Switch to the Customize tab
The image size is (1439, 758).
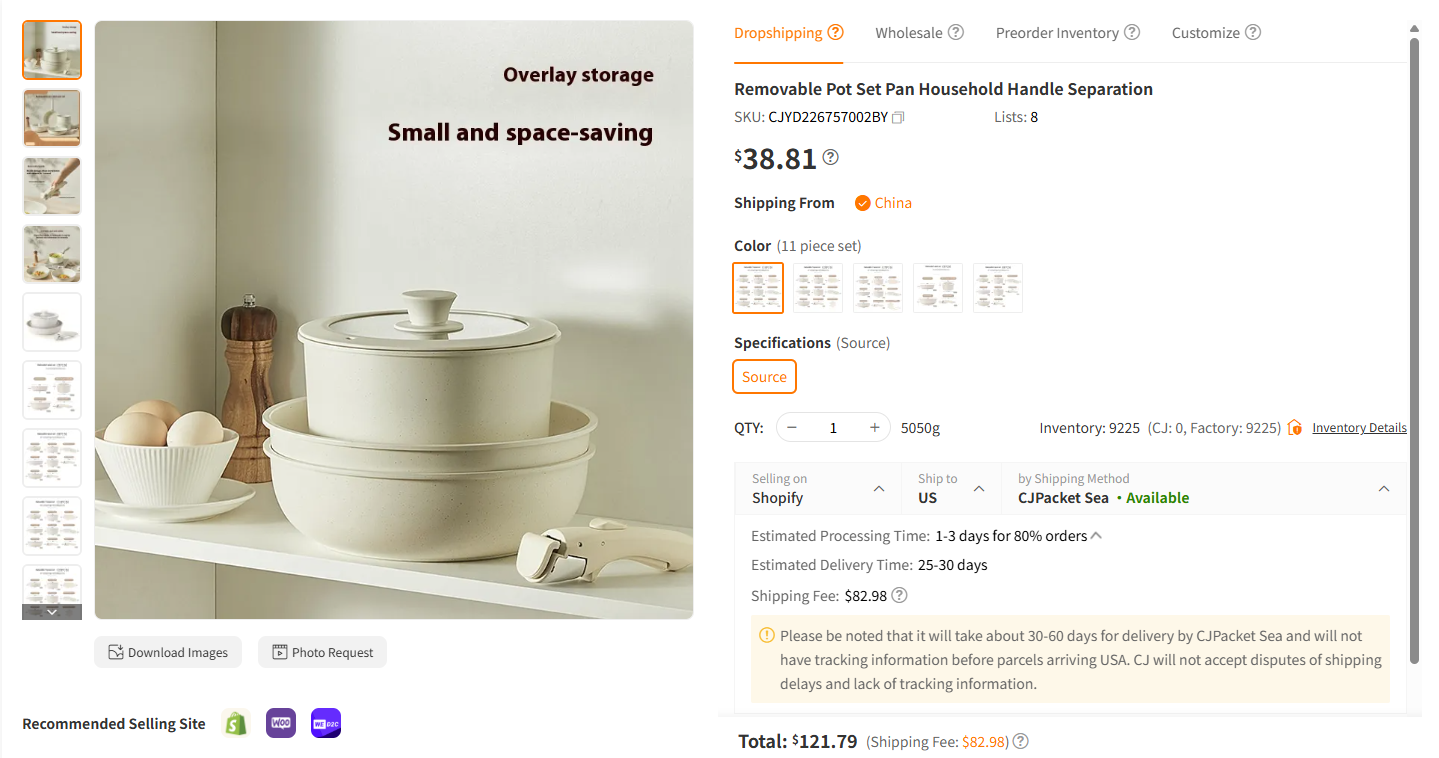pos(1207,32)
